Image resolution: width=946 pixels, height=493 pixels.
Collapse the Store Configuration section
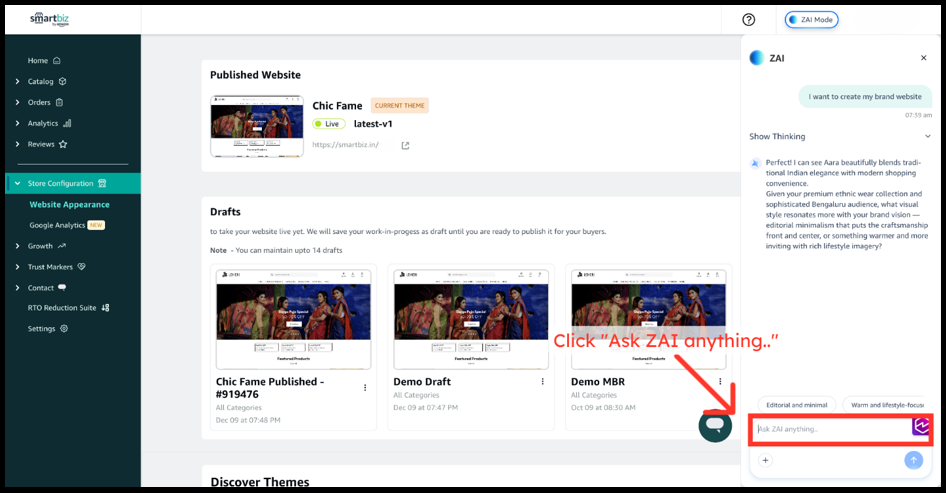(x=18, y=183)
